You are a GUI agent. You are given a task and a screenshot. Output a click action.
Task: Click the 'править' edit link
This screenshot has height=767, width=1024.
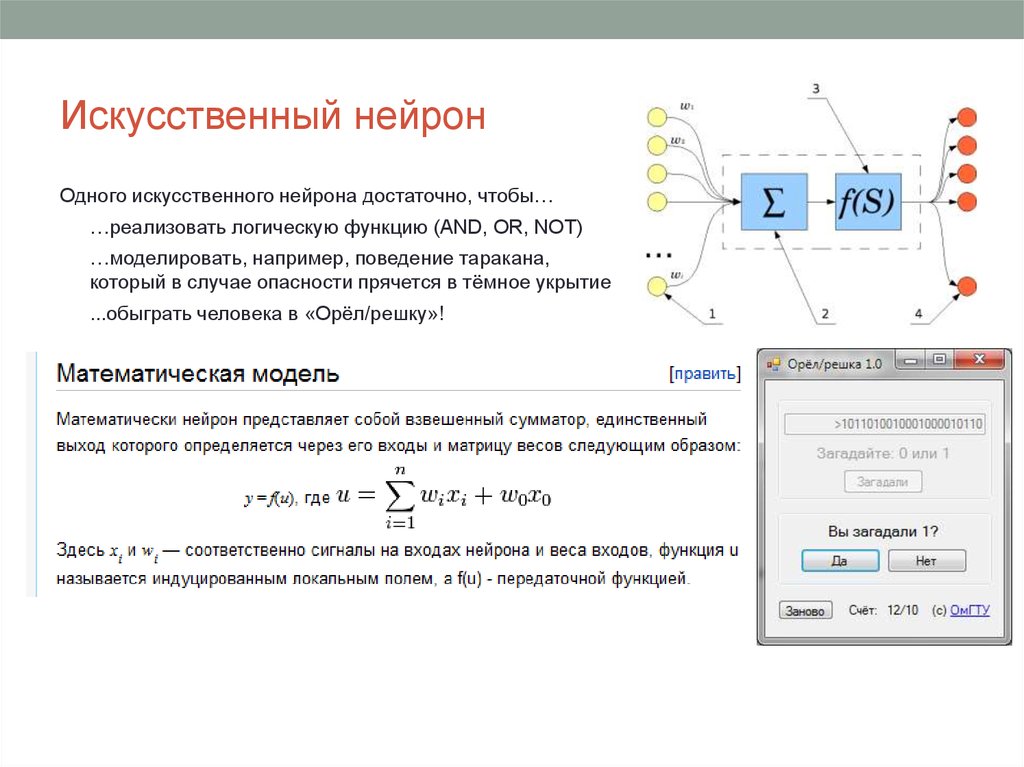coord(705,374)
